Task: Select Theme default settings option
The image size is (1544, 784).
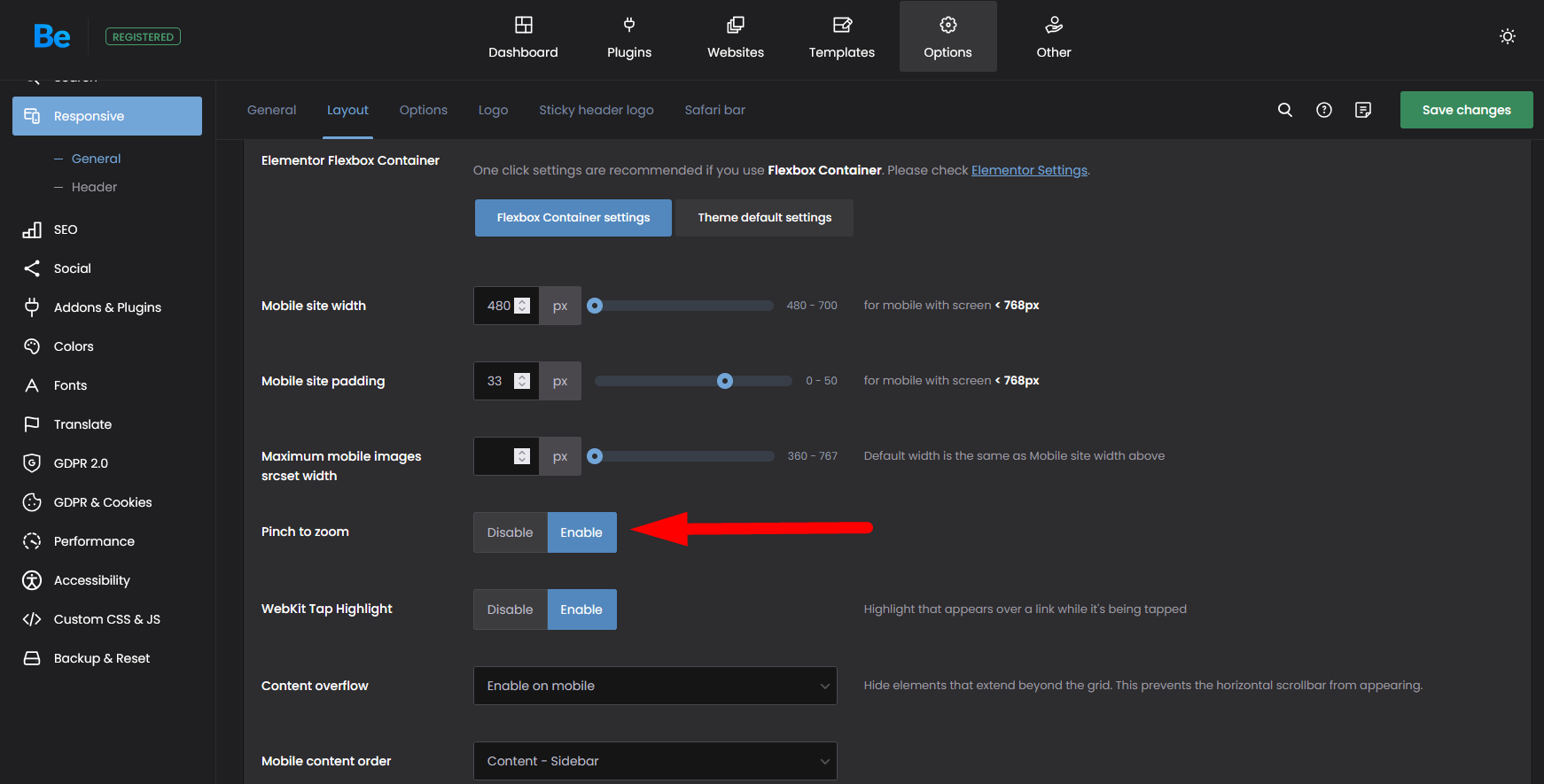Action: point(764,218)
